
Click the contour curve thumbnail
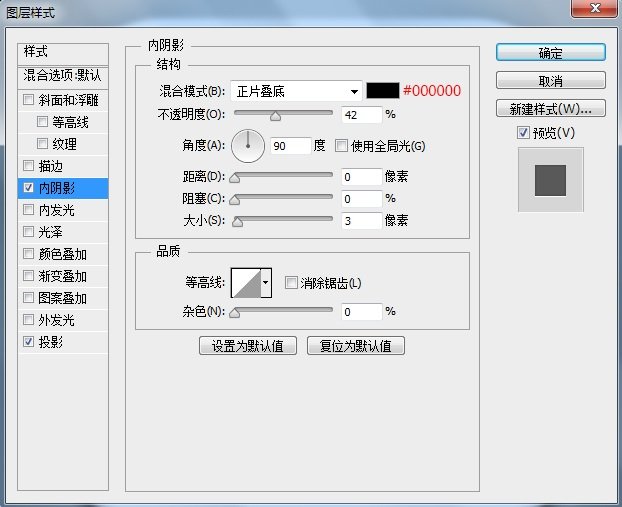[246, 282]
